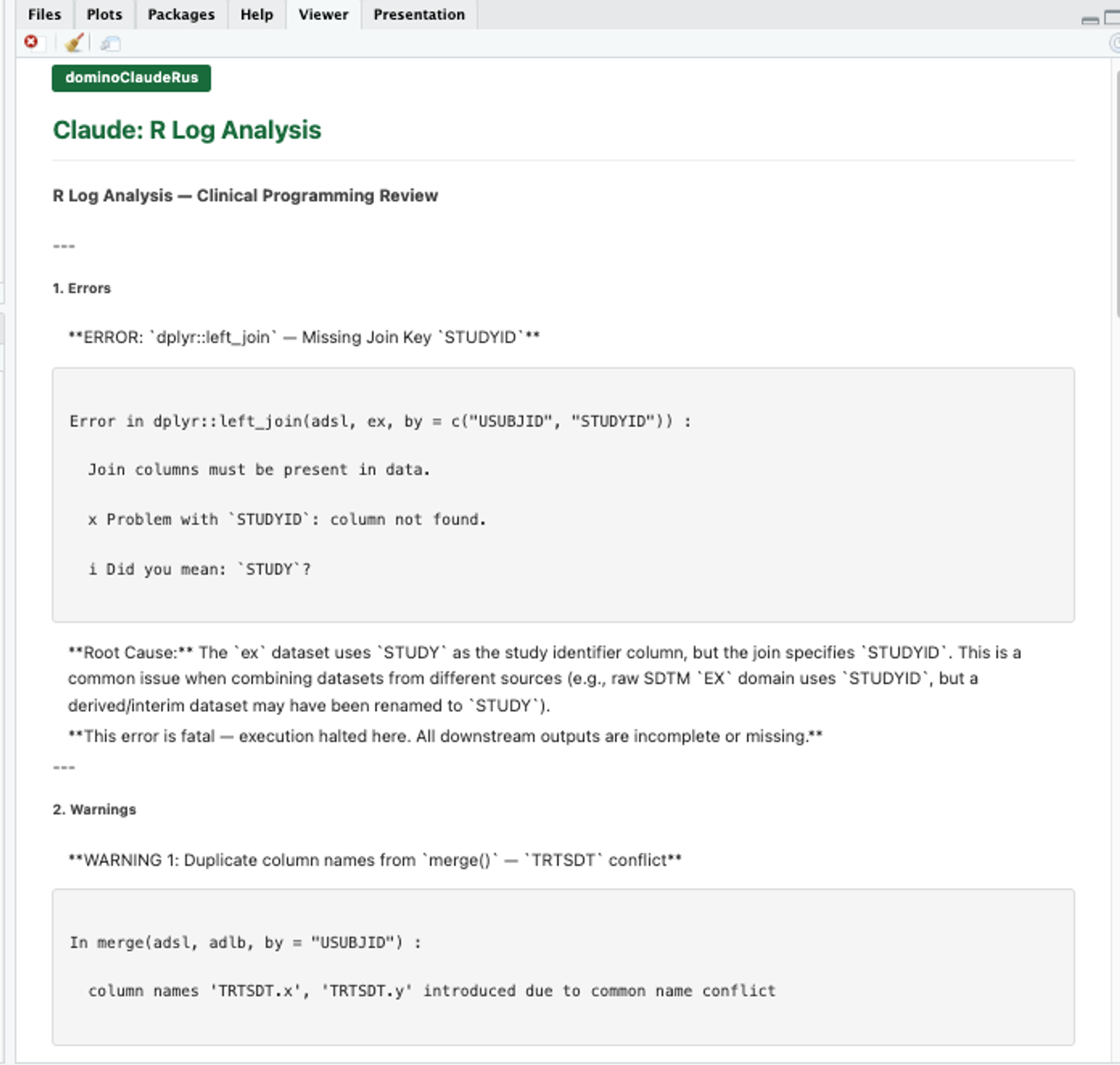Click the 'Did you mean: STUDY?' hint line

point(199,569)
